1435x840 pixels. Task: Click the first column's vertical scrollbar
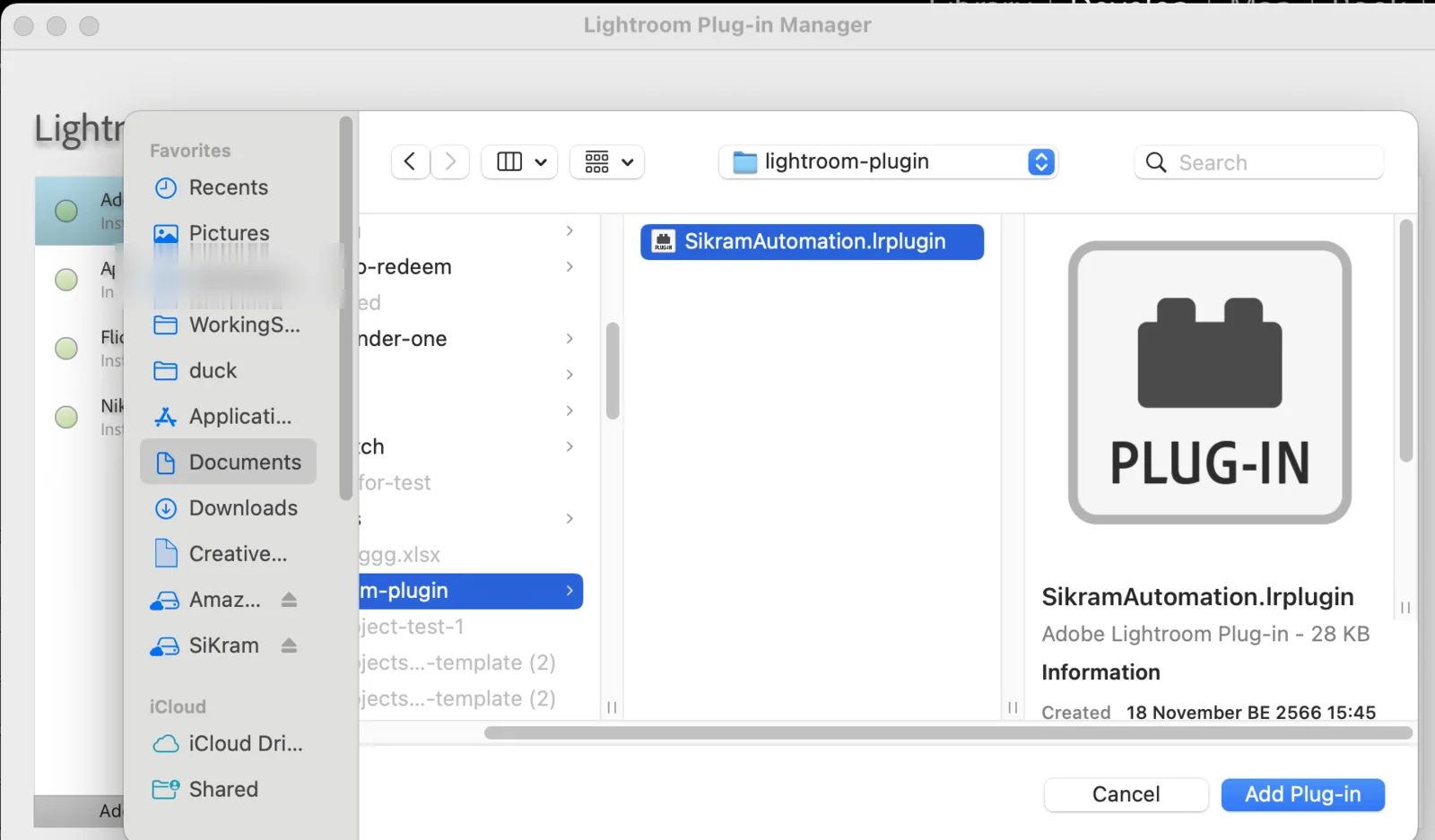click(613, 371)
